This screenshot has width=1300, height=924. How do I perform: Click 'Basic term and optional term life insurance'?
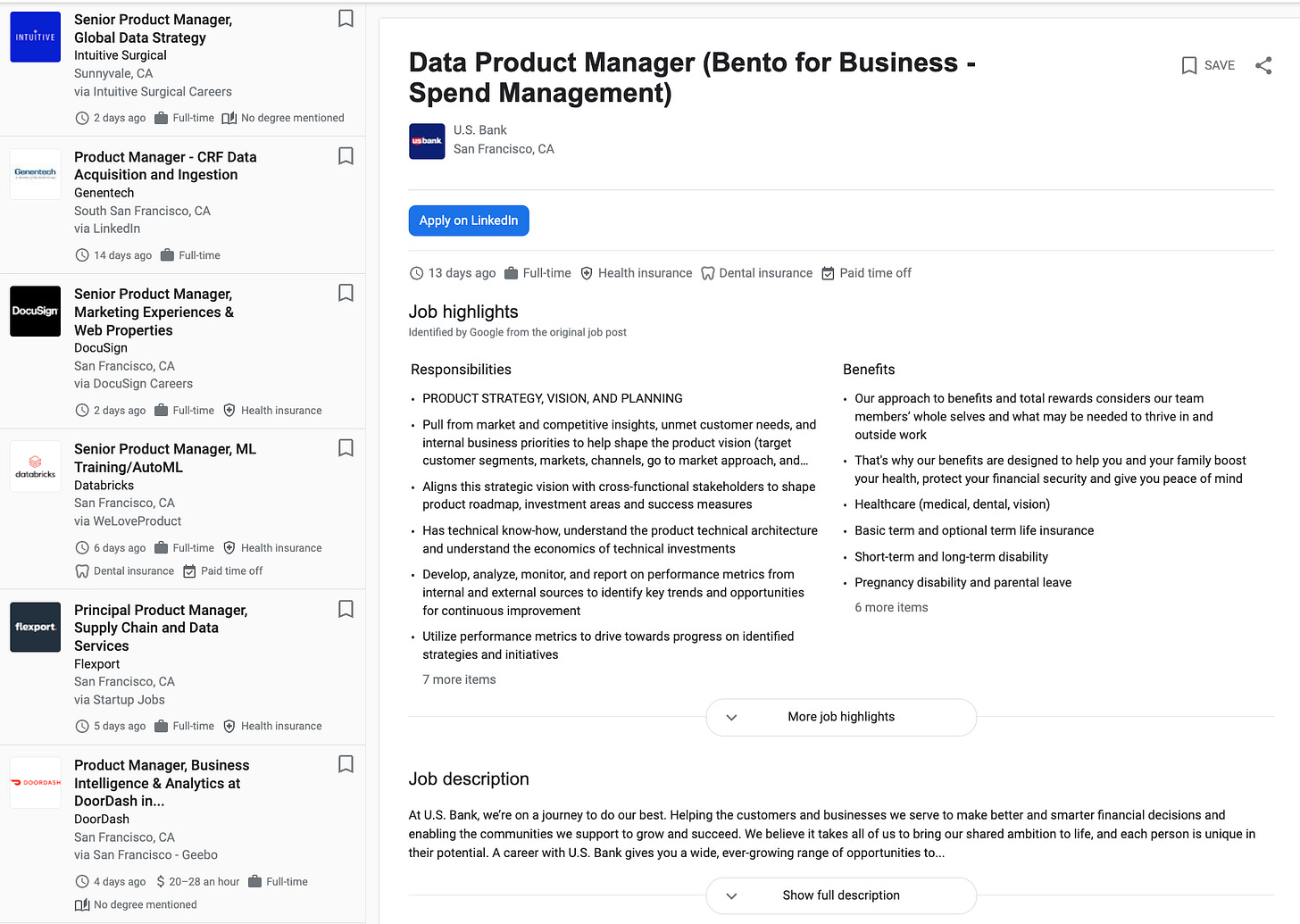tap(974, 530)
